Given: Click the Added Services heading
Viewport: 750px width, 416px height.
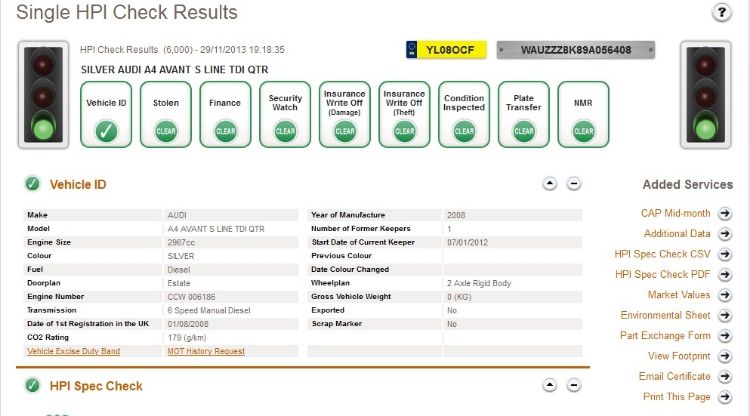Looking at the screenshot, I should [687, 185].
